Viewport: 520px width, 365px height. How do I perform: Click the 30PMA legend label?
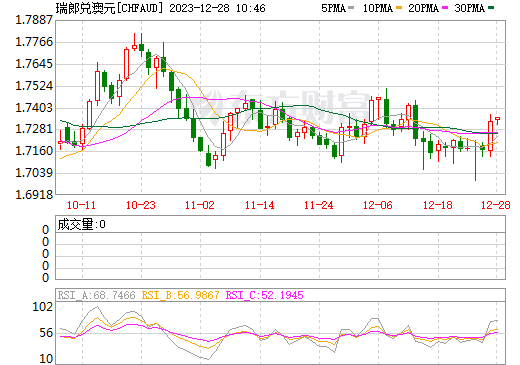tap(469, 8)
